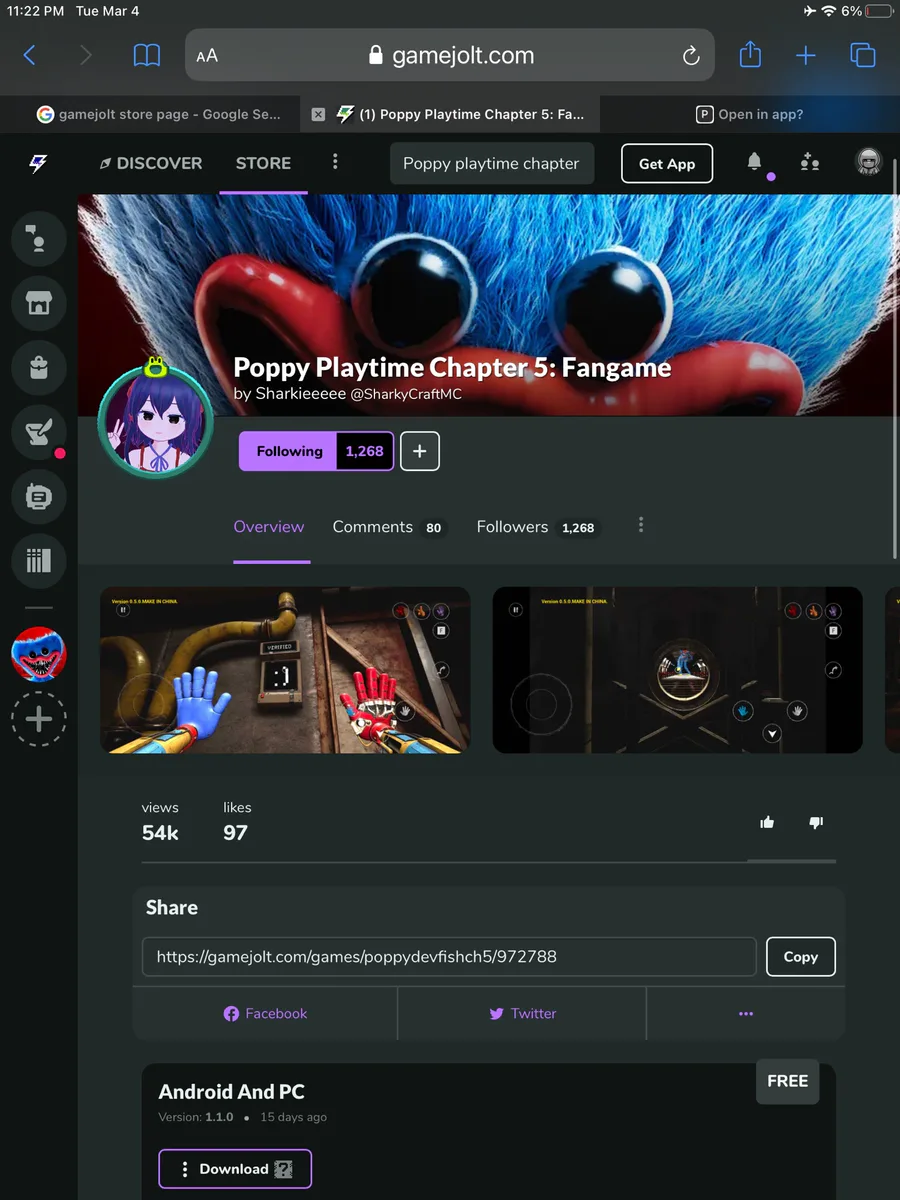Open more share options ellipsis
The width and height of the screenshot is (900, 1200).
coord(746,1013)
